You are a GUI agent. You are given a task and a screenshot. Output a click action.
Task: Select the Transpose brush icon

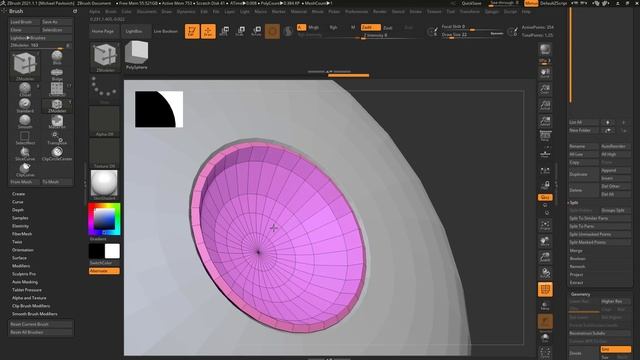tap(57, 137)
